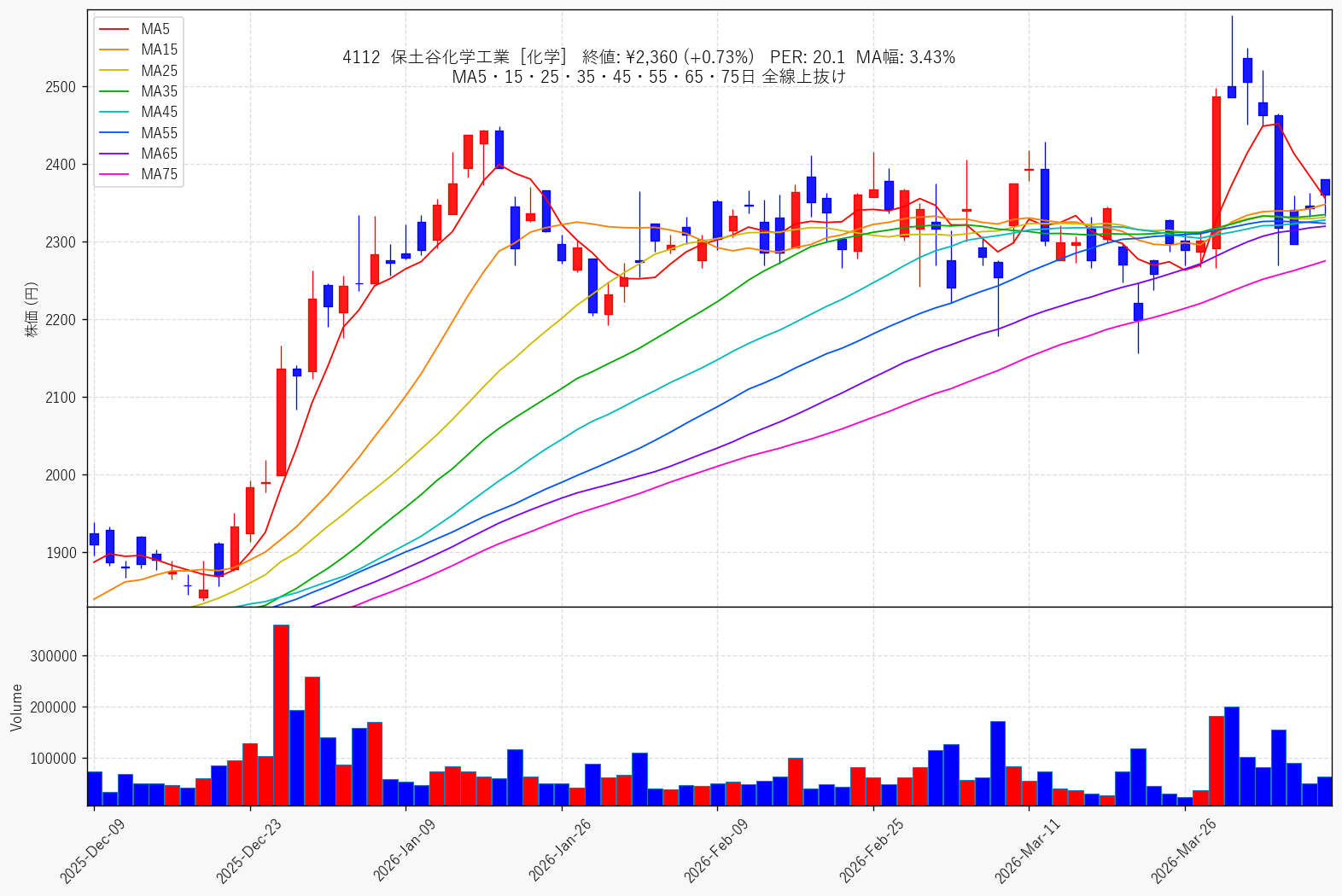This screenshot has height=896, width=1342.
Task: Click the MA65 legend label
Action: pyautogui.click(x=159, y=154)
